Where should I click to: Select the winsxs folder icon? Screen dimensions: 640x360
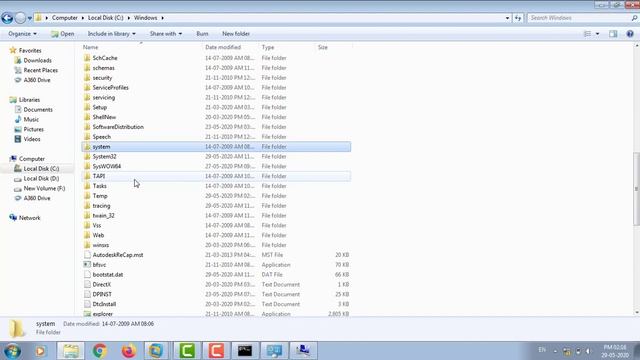(x=87, y=245)
